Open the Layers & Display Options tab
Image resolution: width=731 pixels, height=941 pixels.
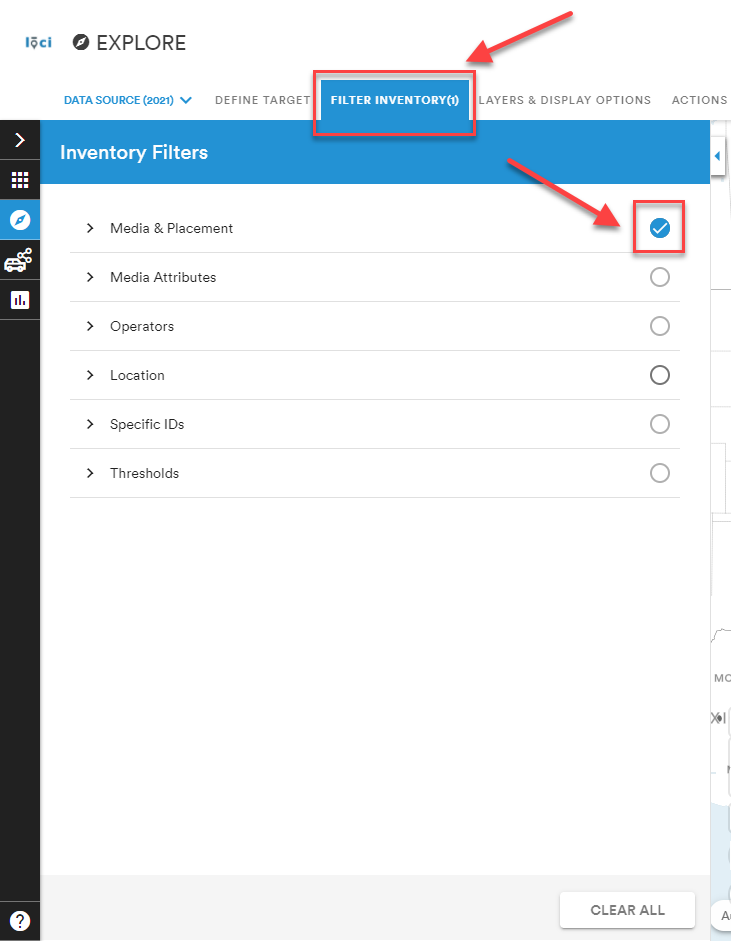pos(565,100)
